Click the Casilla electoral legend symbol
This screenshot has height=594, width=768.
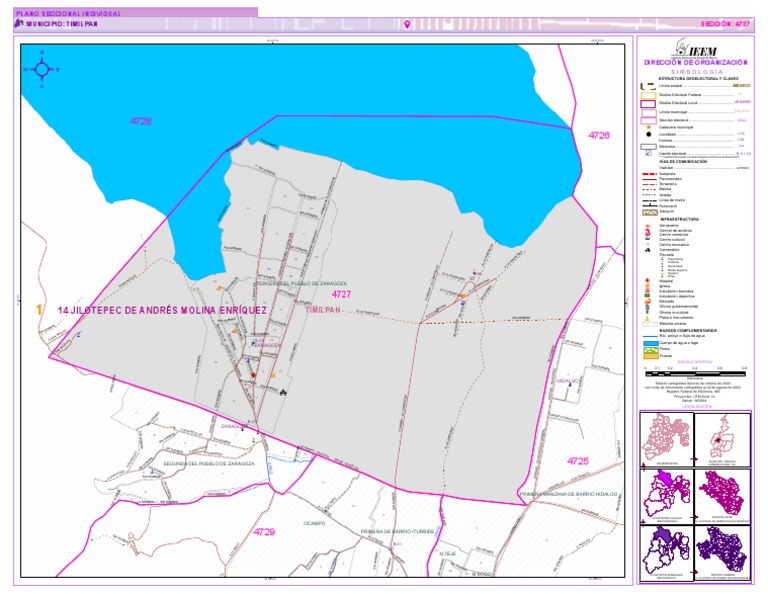coord(648,153)
